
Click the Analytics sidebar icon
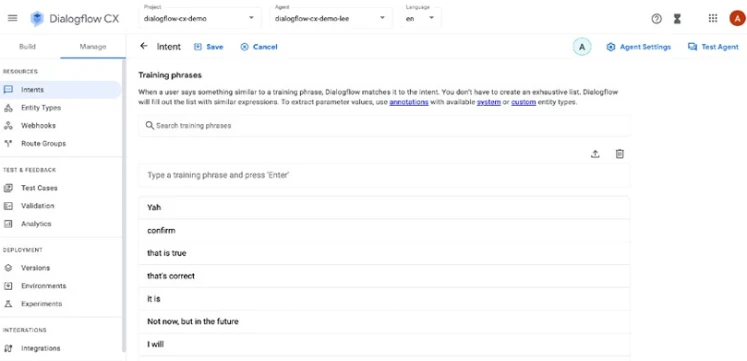tap(8, 224)
